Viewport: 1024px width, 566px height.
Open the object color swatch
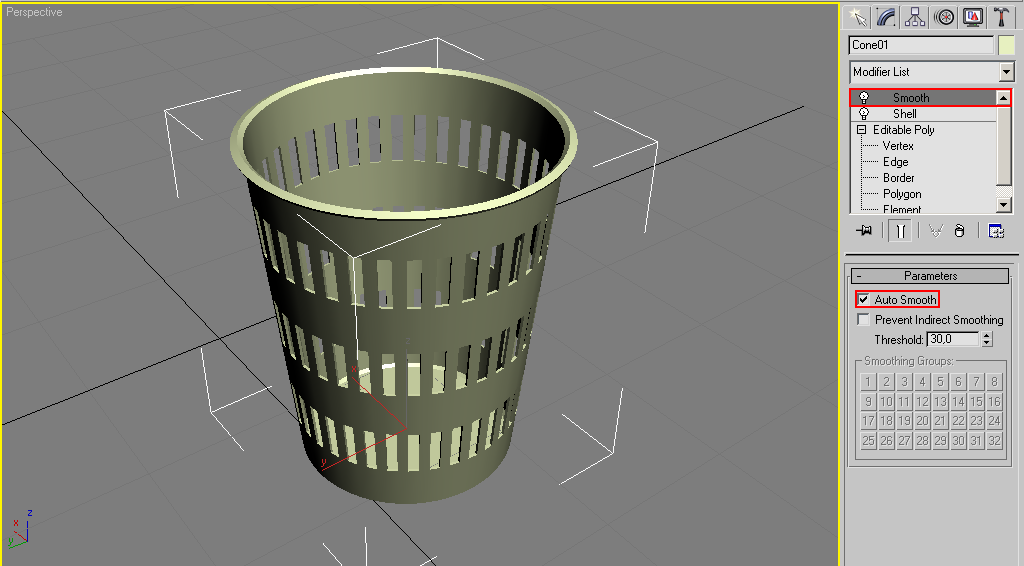pos(1006,45)
